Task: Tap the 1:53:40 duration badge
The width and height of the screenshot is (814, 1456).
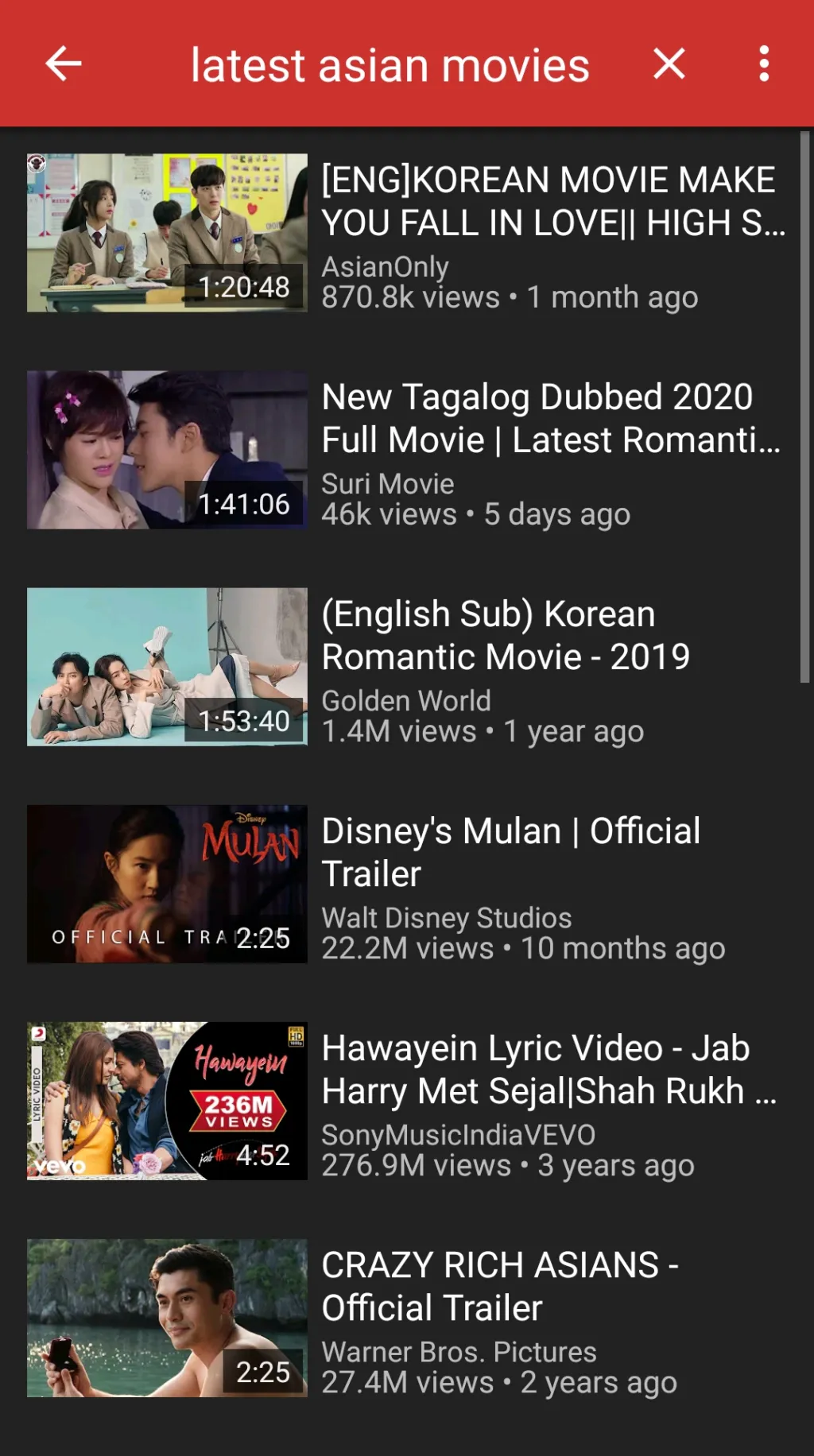Action: pyautogui.click(x=244, y=721)
